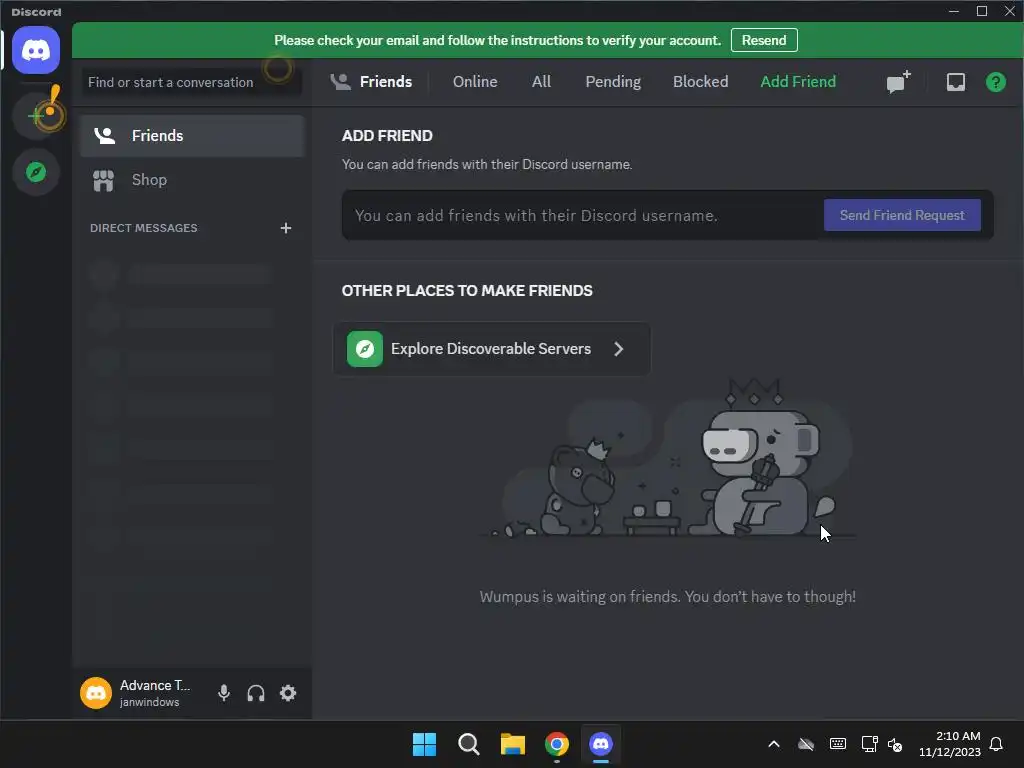Click the display/network tray icon
Viewport: 1024px width, 768px height.
pyautogui.click(x=869, y=744)
